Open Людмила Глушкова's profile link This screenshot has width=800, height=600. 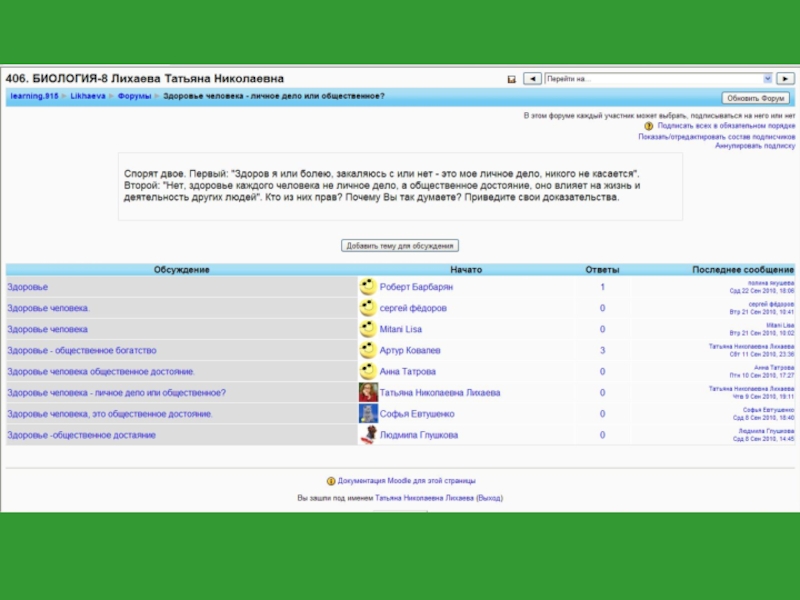tap(419, 435)
